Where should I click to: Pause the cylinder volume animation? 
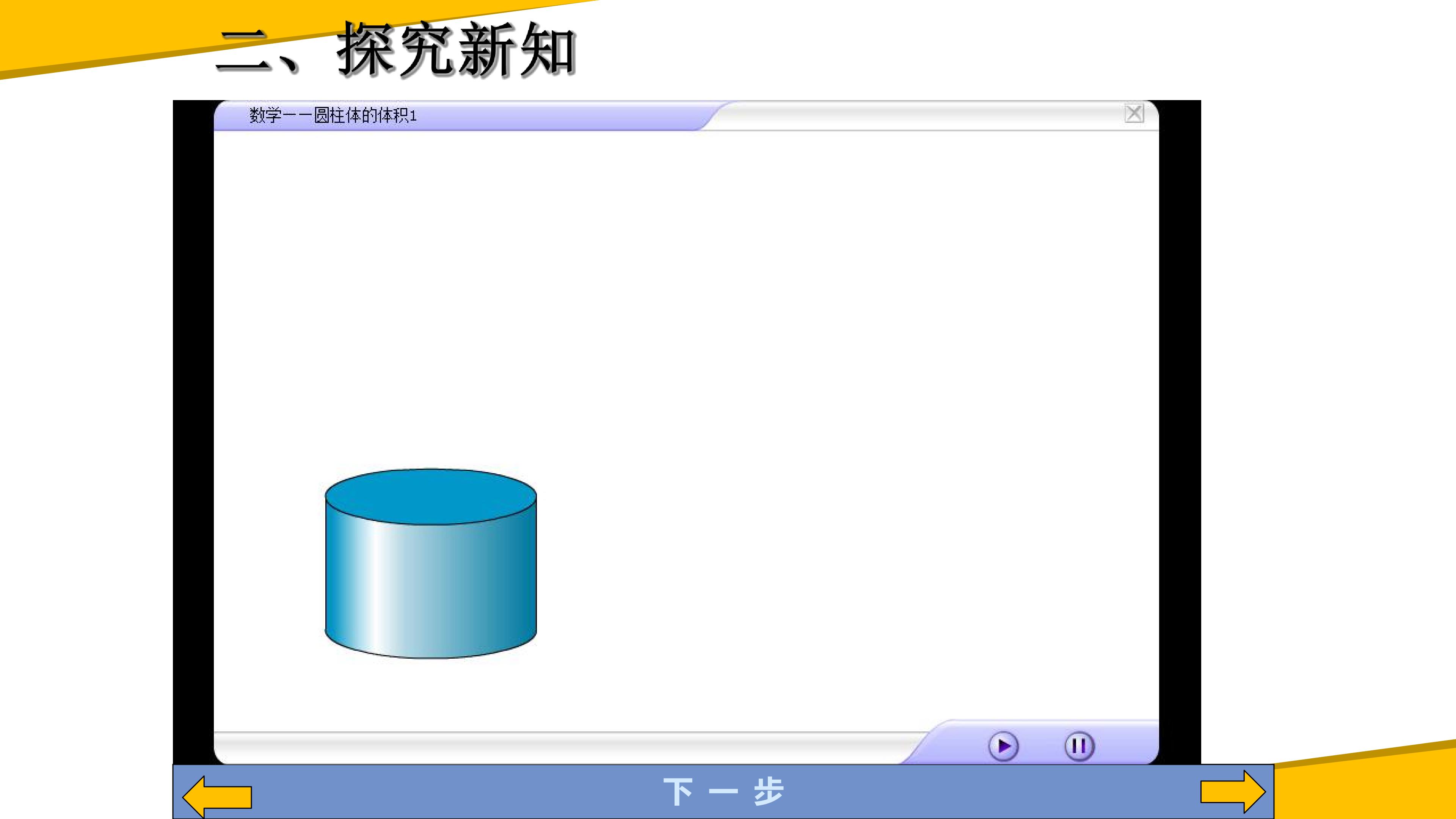[x=1079, y=746]
